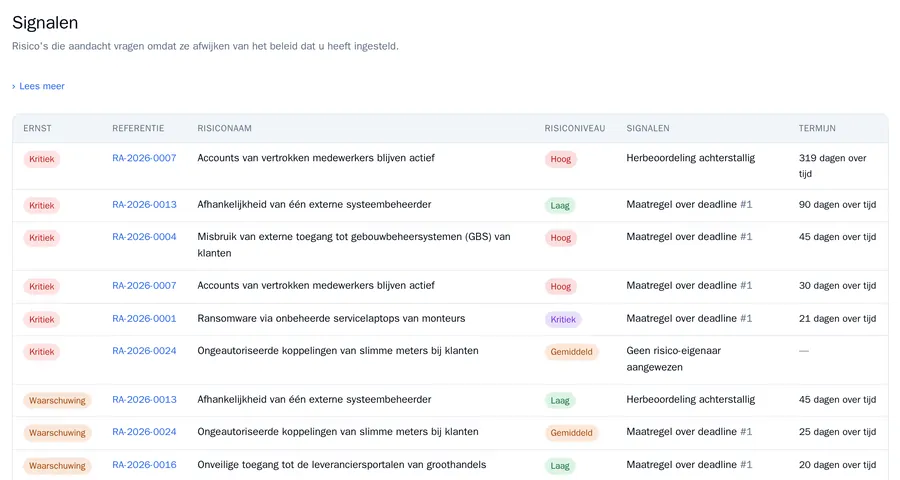This screenshot has width=900, height=480.
Task: Click the Signalen page heading
Action: click(x=45, y=22)
